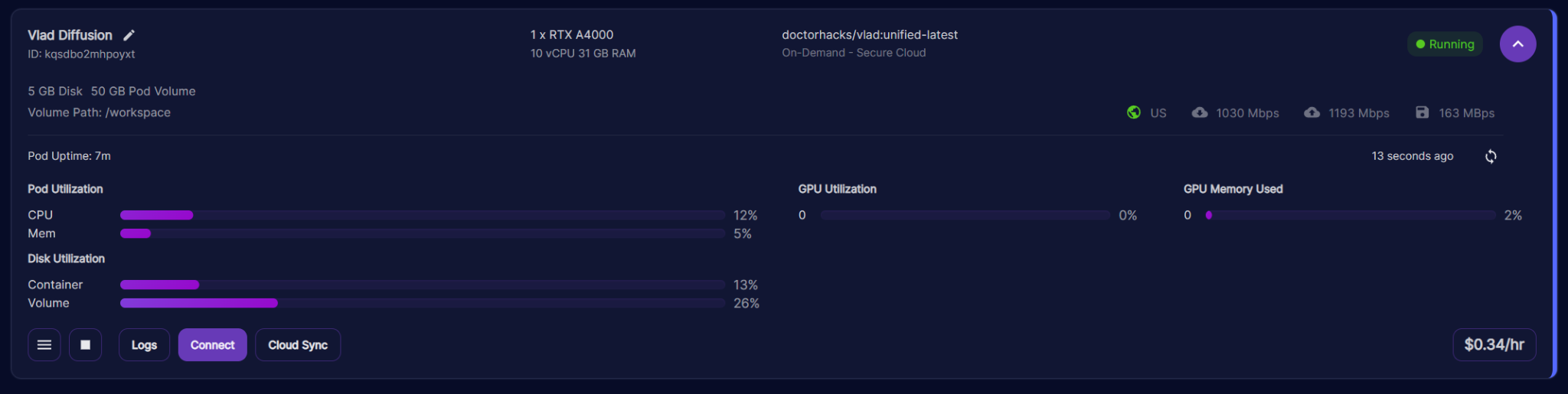Click the pencil edit icon beside Vlad Diffusion

(129, 35)
